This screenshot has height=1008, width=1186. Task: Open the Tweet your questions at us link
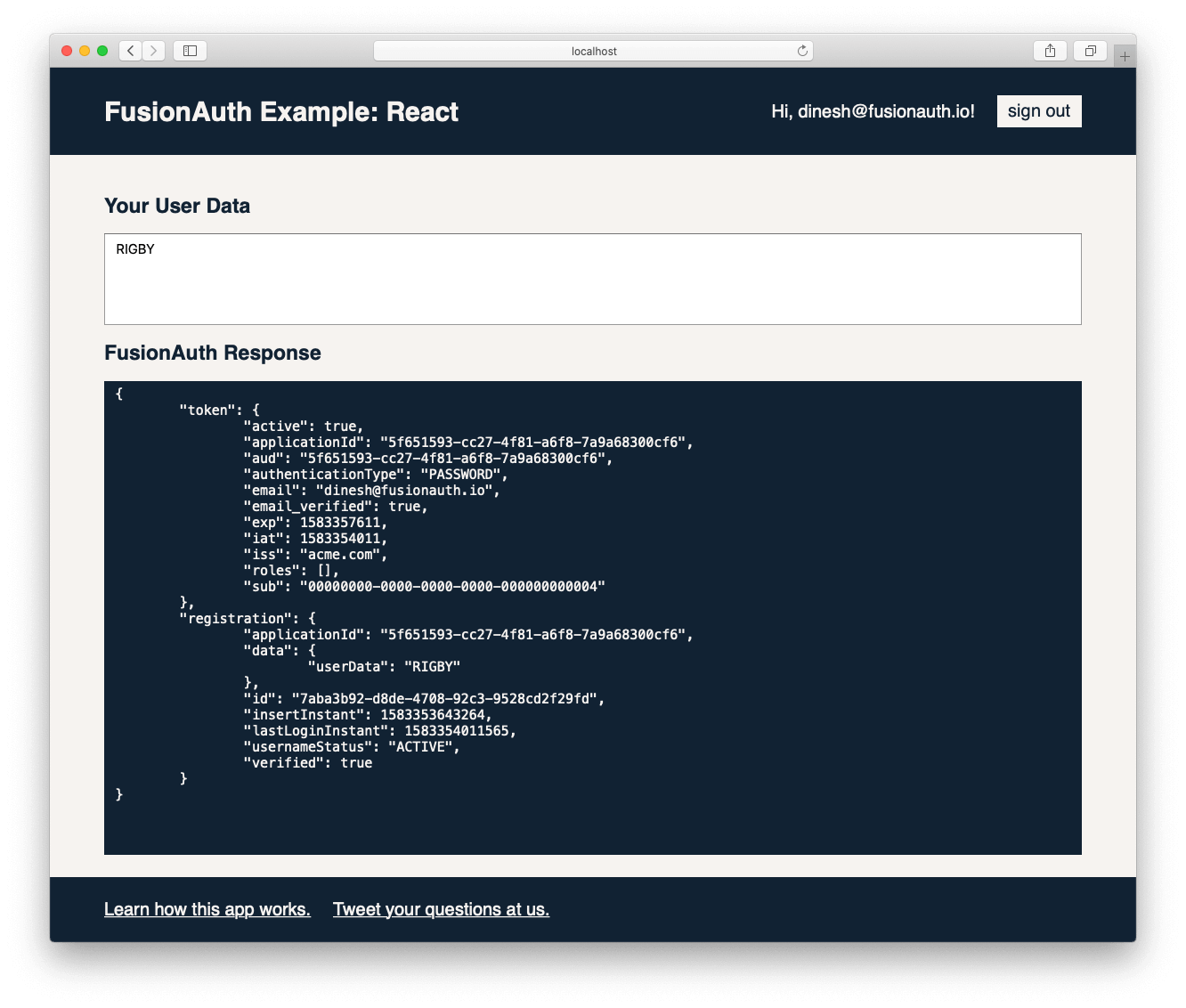pyautogui.click(x=441, y=909)
